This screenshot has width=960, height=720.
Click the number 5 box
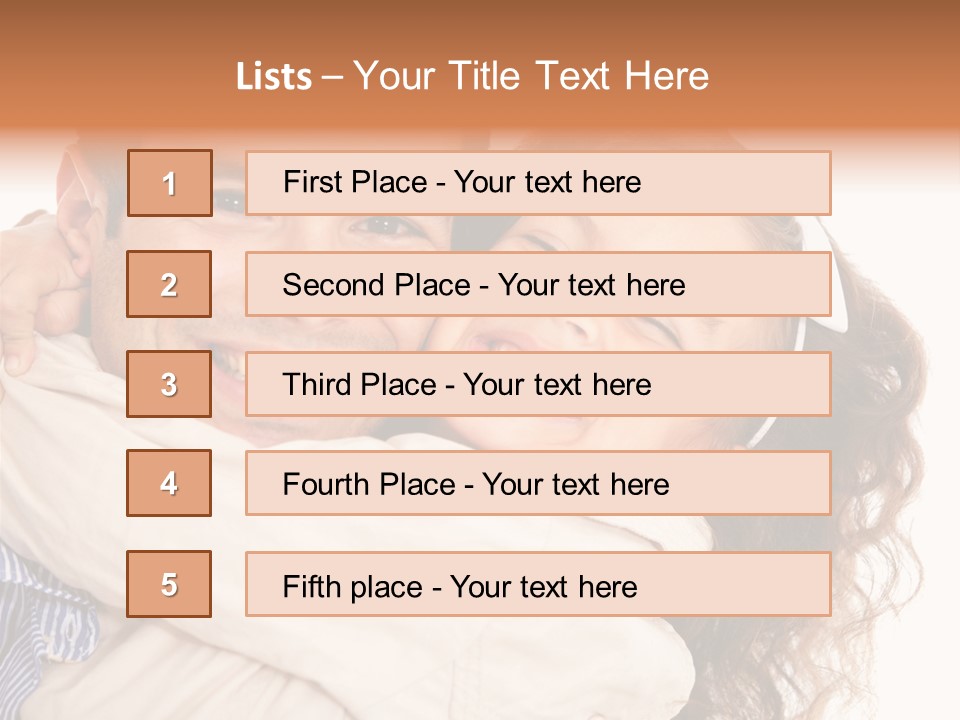(169, 584)
